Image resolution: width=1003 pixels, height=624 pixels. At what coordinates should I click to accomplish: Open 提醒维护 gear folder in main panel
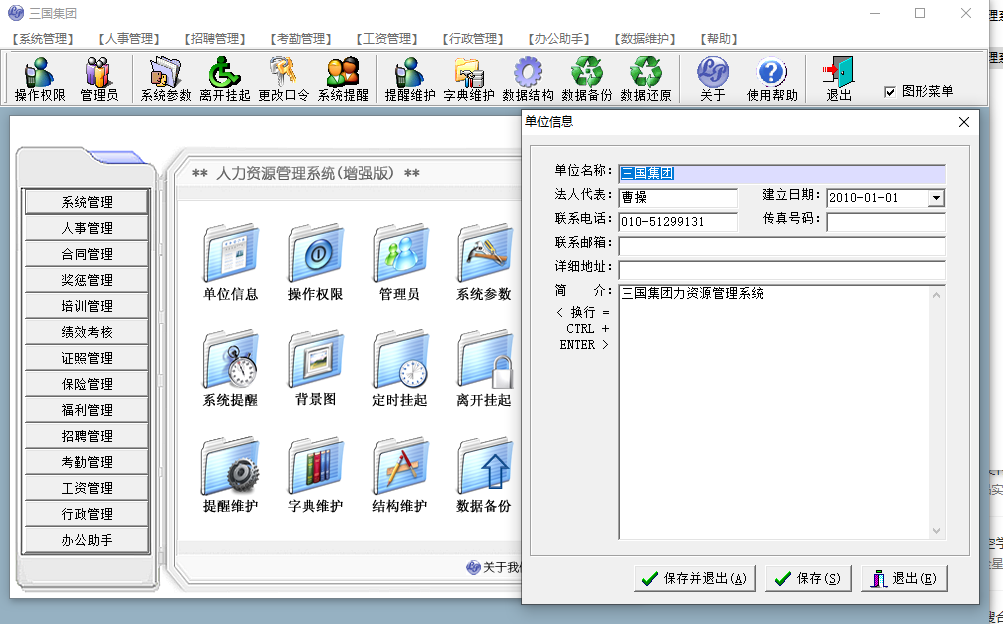click(x=230, y=474)
